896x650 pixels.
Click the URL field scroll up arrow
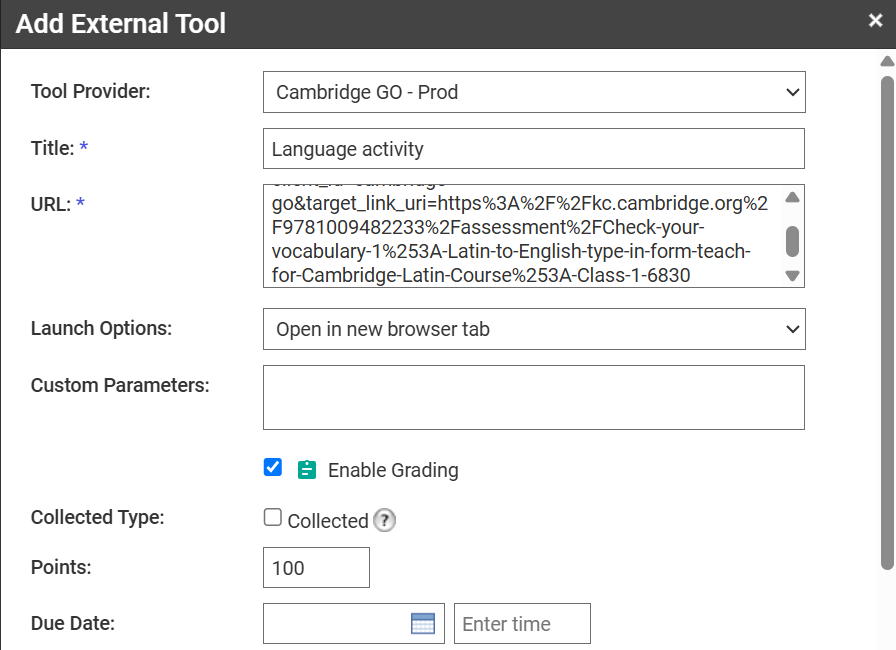click(x=792, y=198)
